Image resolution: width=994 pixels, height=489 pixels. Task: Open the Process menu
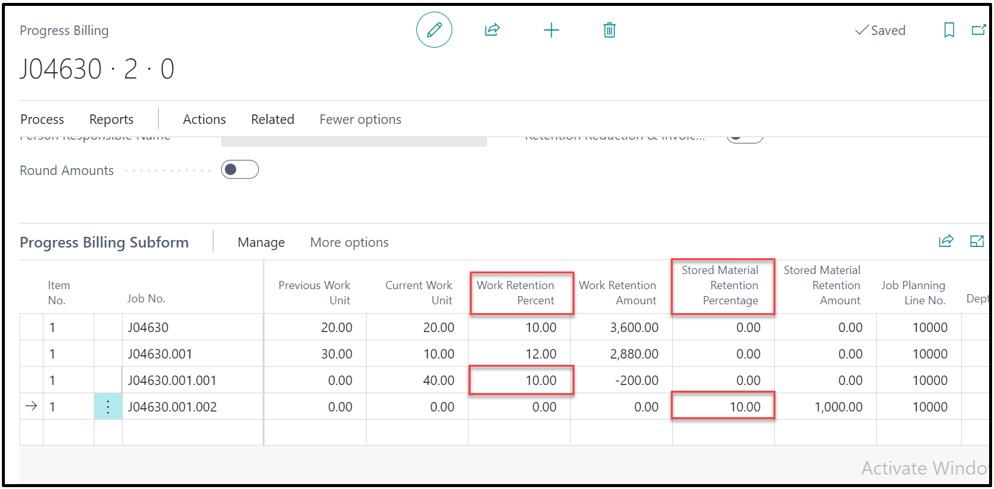pyautogui.click(x=42, y=119)
